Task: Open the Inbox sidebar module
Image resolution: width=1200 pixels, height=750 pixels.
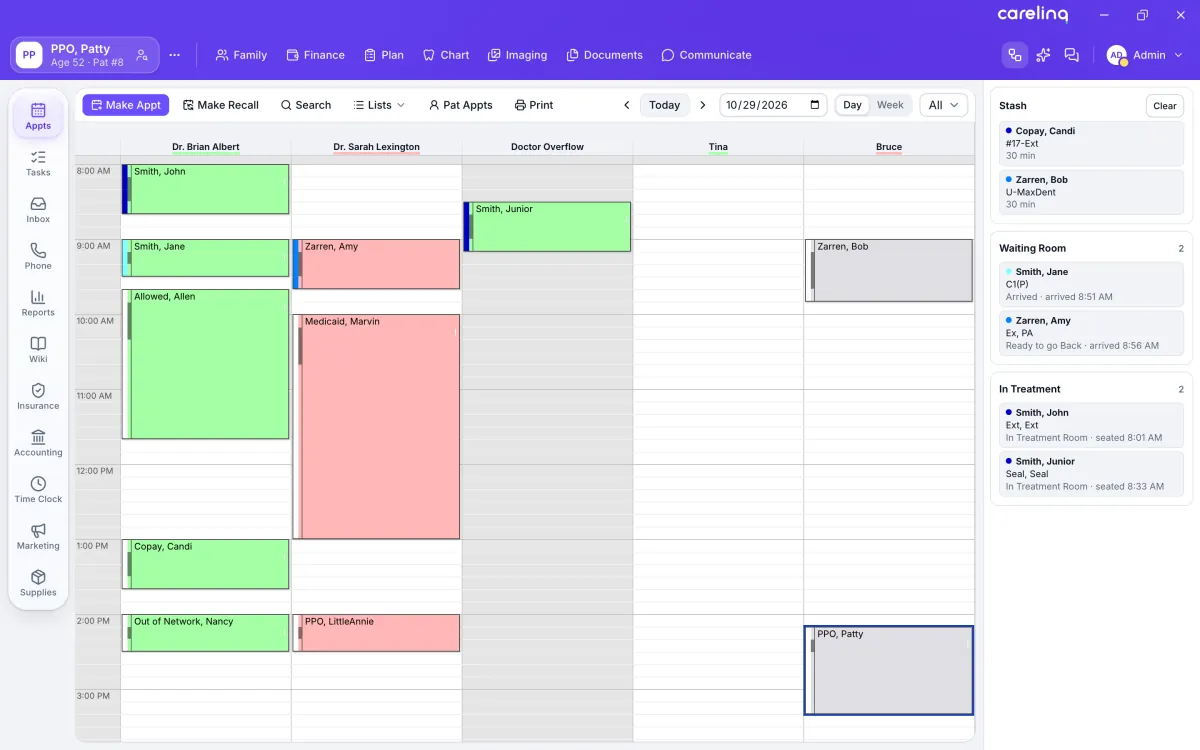Action: [x=38, y=210]
